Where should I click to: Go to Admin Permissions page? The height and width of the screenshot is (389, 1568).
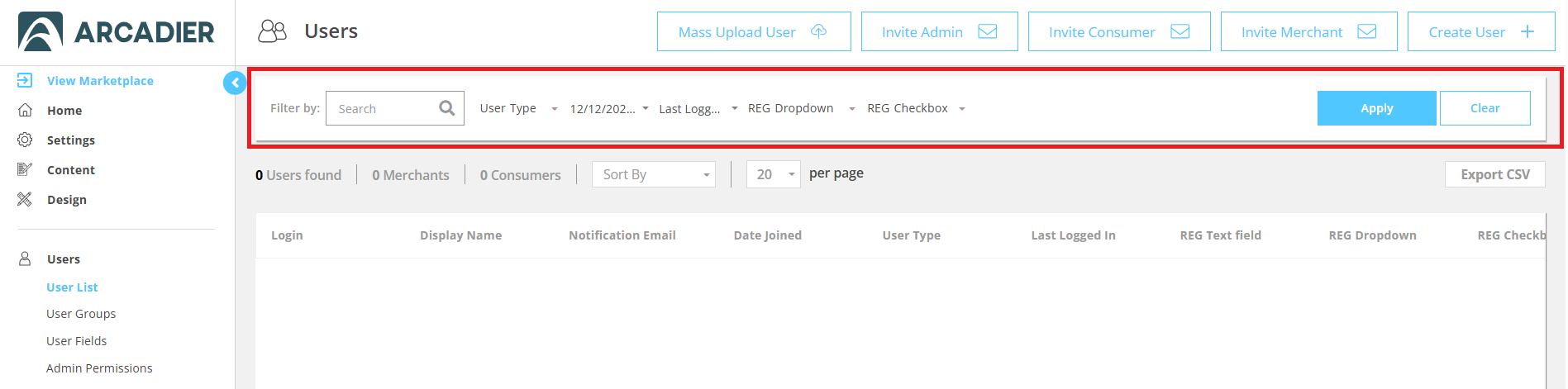tap(99, 368)
